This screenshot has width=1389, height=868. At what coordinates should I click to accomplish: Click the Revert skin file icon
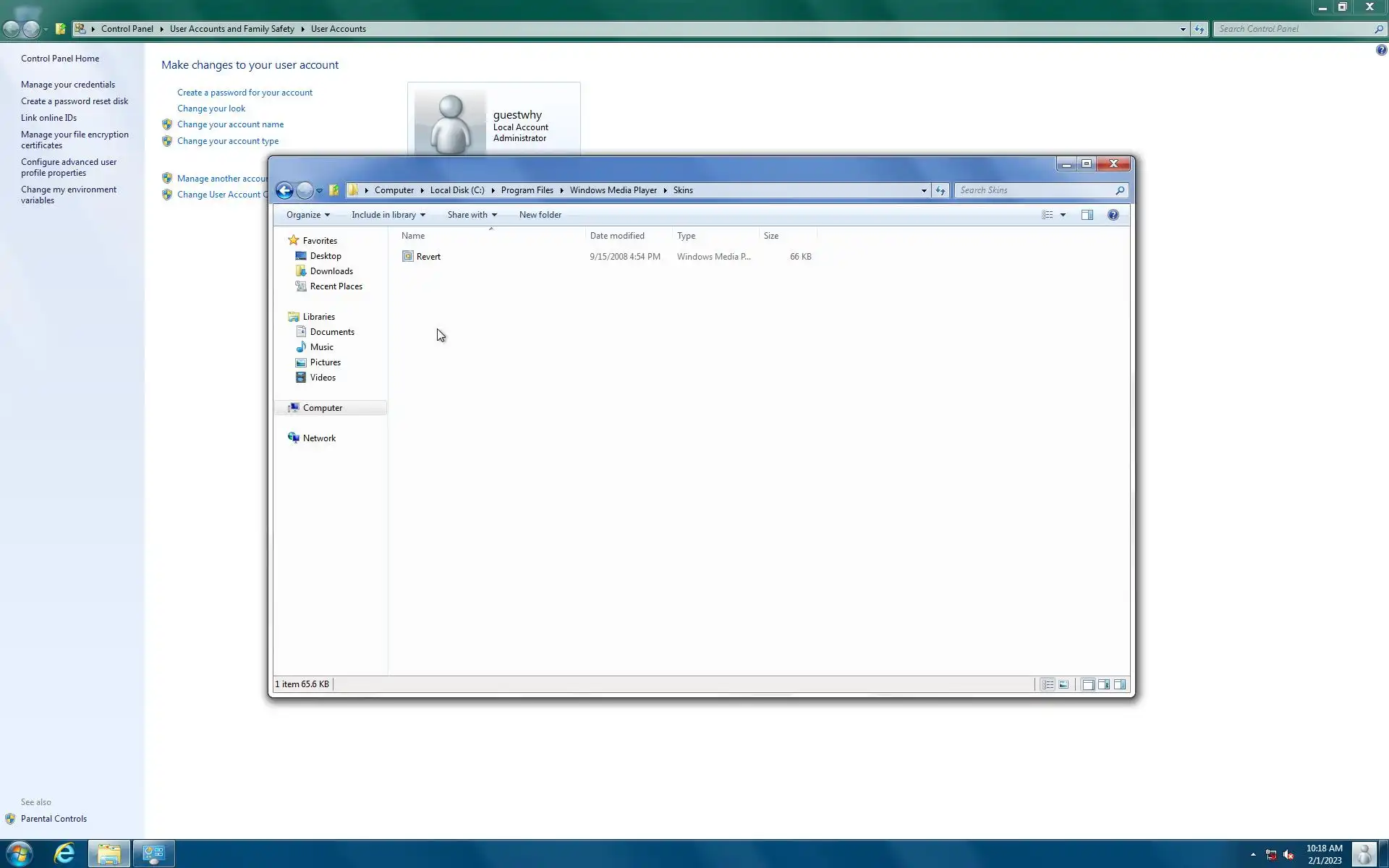[x=408, y=257]
